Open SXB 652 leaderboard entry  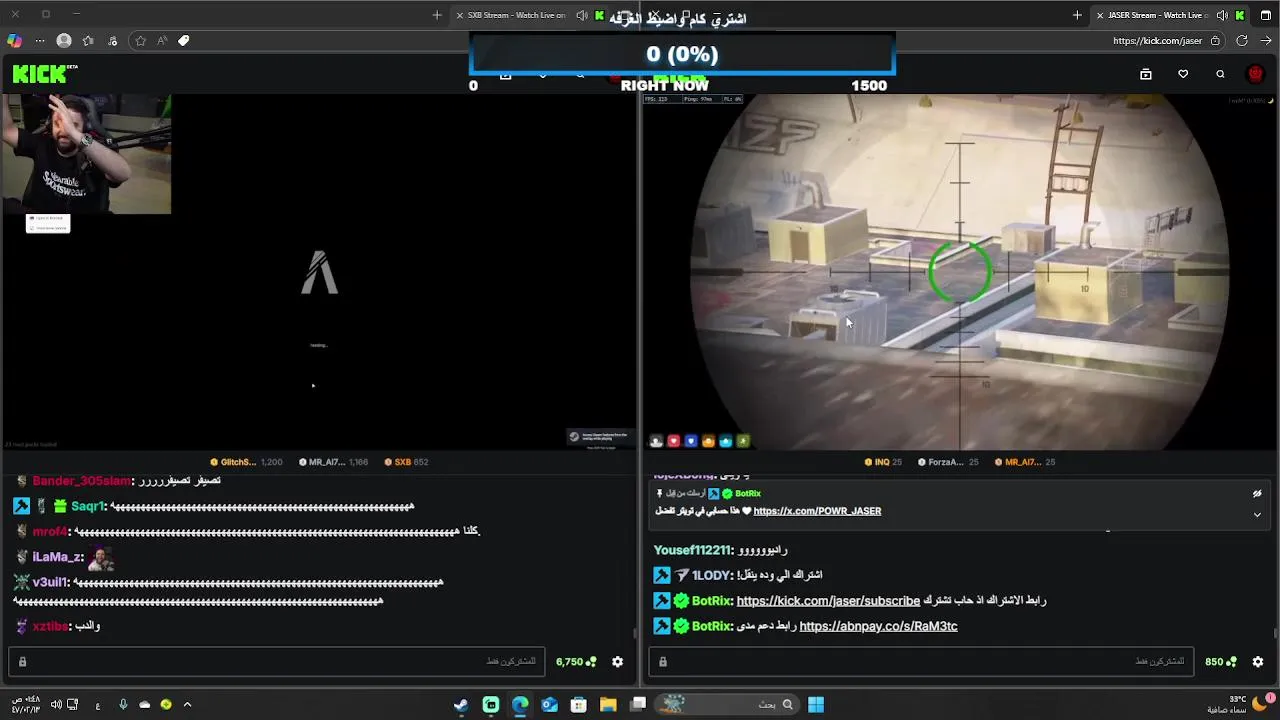pos(405,462)
